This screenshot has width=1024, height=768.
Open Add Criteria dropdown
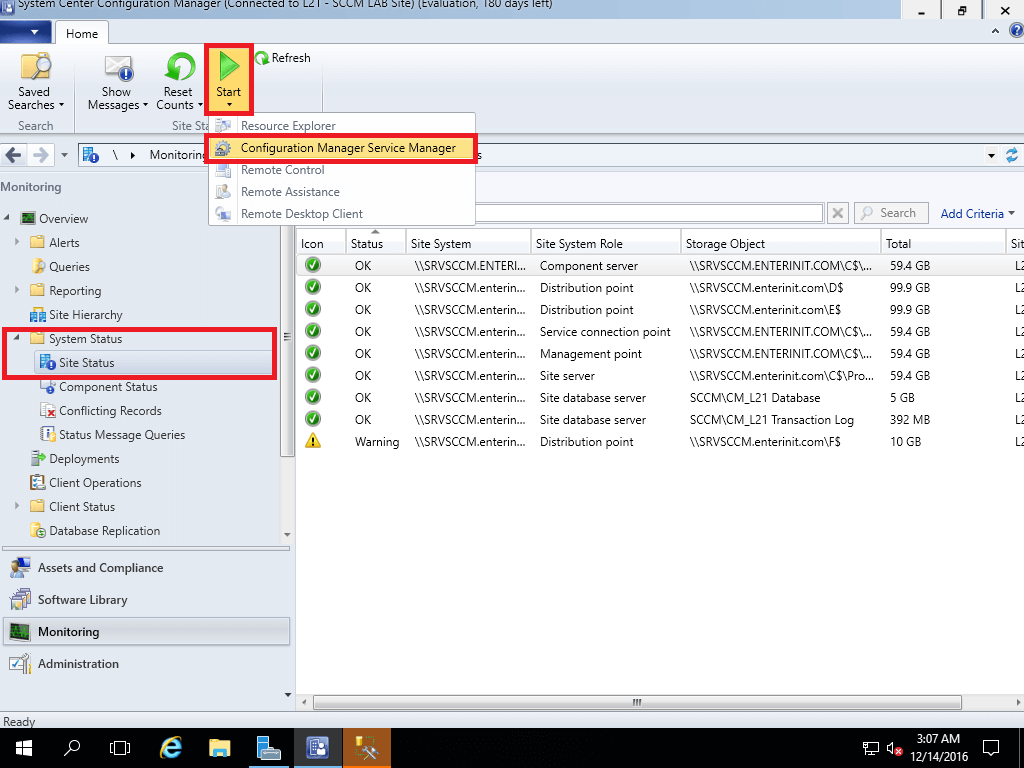pos(978,214)
